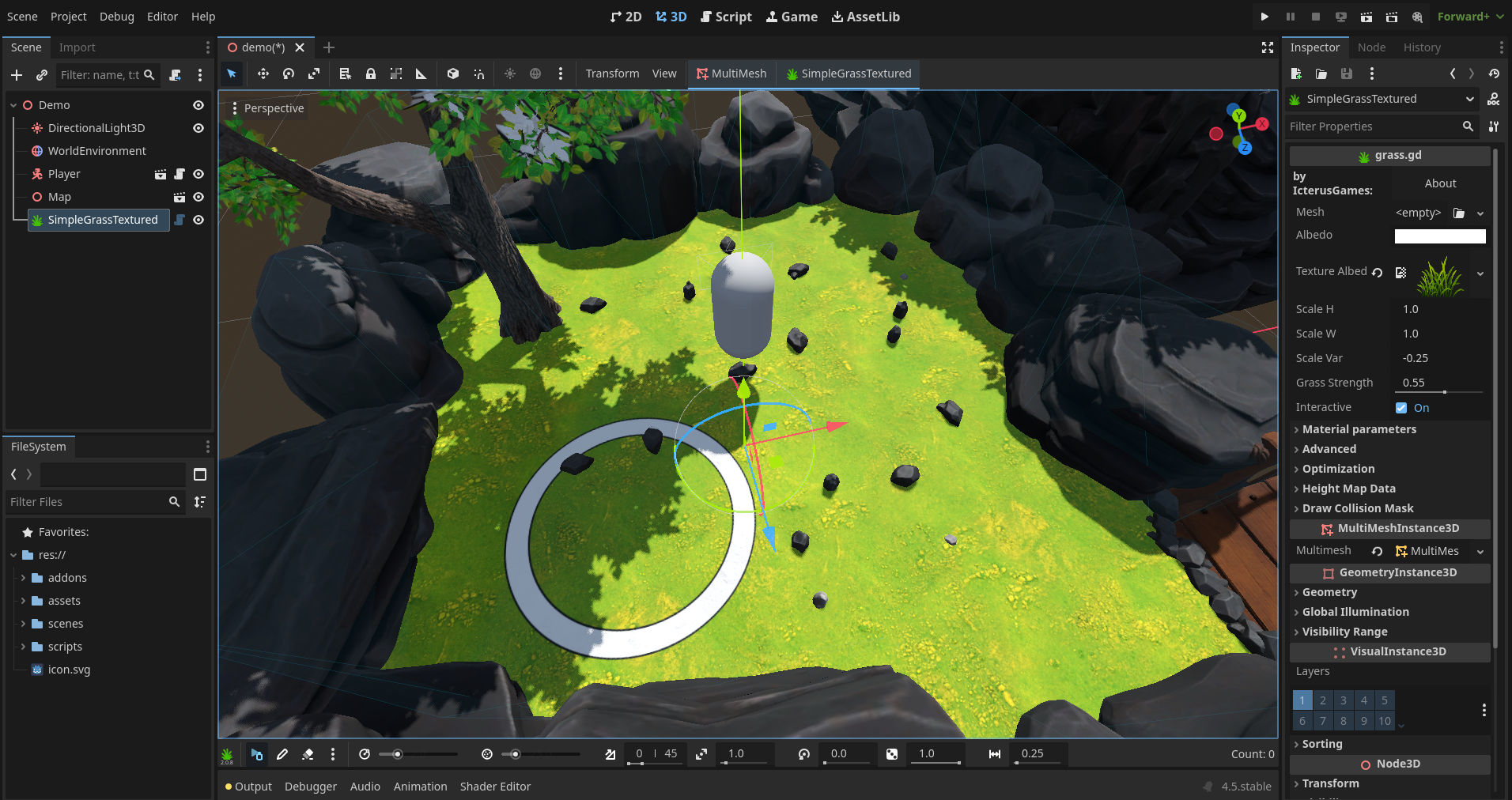Select the grass eraser tool
The width and height of the screenshot is (1512, 800).
point(308,754)
